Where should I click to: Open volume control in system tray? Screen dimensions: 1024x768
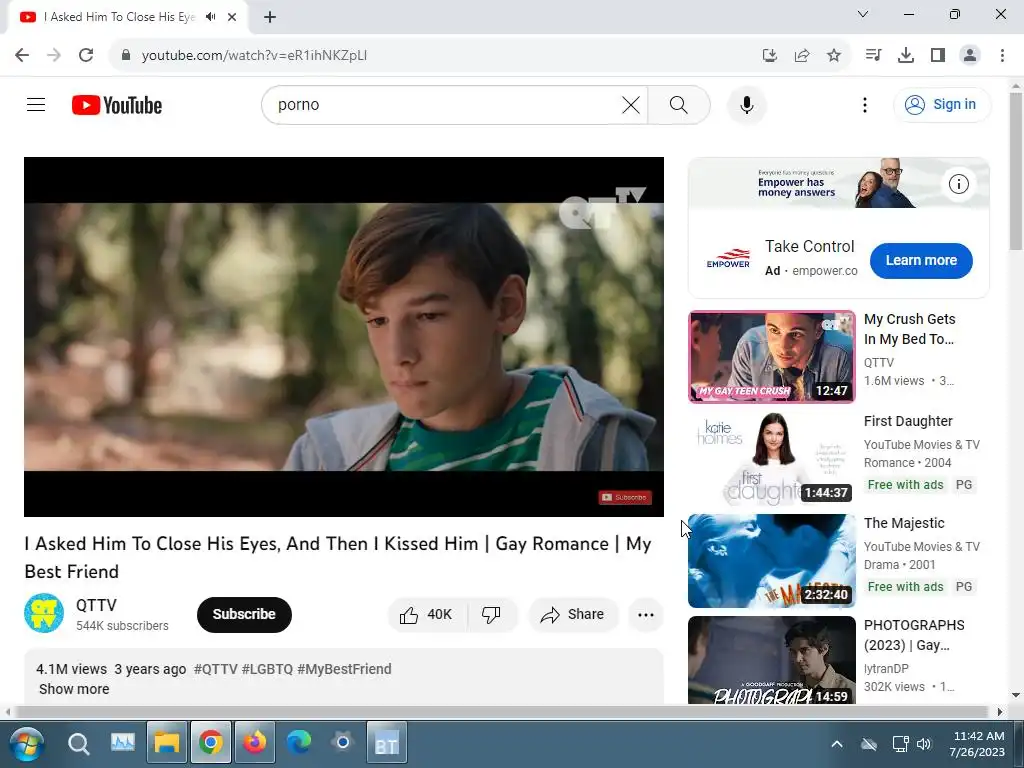click(923, 744)
